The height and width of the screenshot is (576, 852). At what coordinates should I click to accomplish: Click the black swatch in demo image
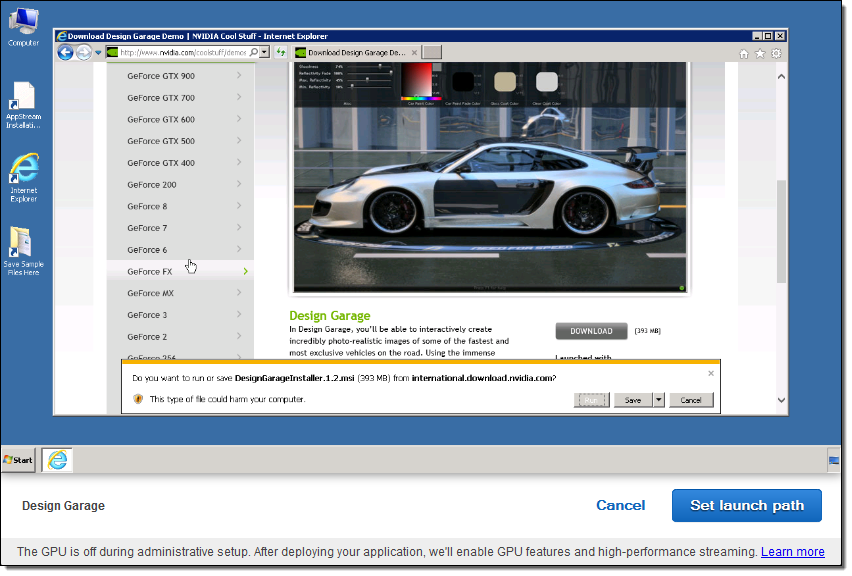pyautogui.click(x=463, y=82)
